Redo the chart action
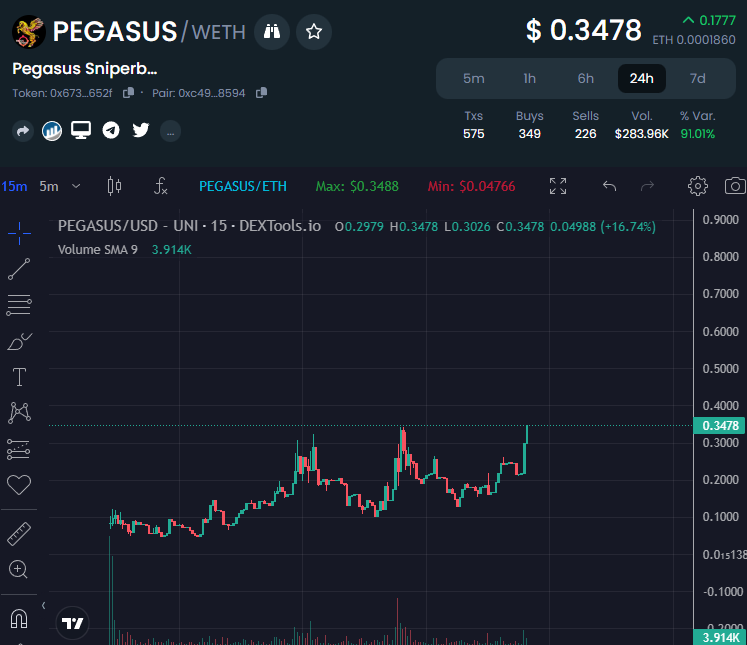The image size is (747, 645). tap(647, 186)
